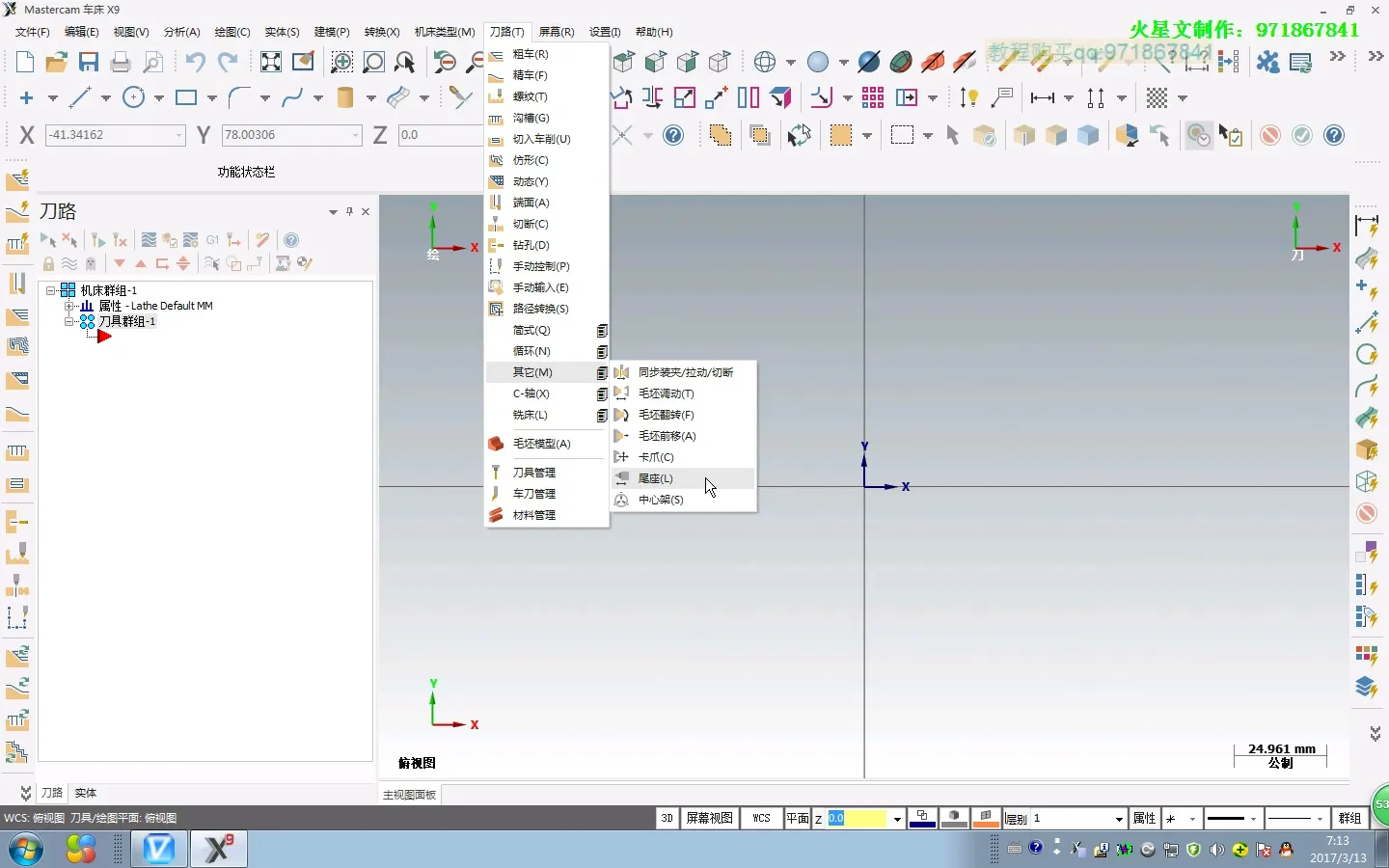The width and height of the screenshot is (1389, 868).
Task: Toggle the 3D mode button
Action: [x=667, y=818]
